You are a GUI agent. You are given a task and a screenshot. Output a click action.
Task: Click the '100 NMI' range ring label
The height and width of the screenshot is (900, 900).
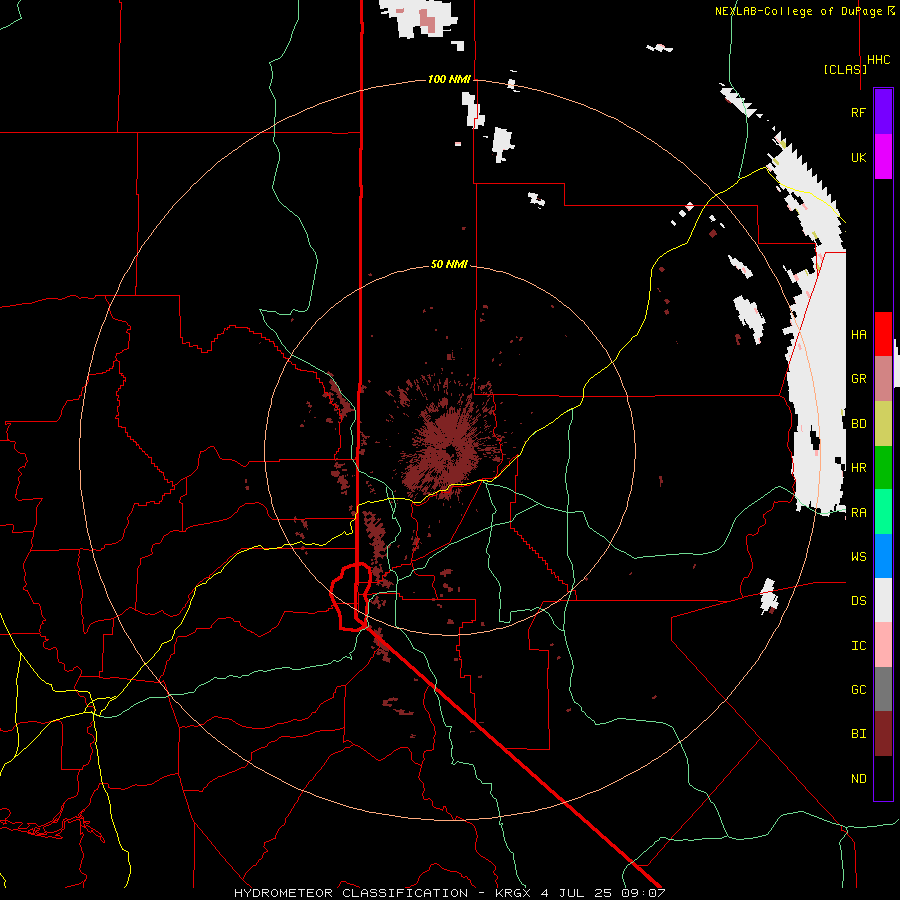[449, 79]
